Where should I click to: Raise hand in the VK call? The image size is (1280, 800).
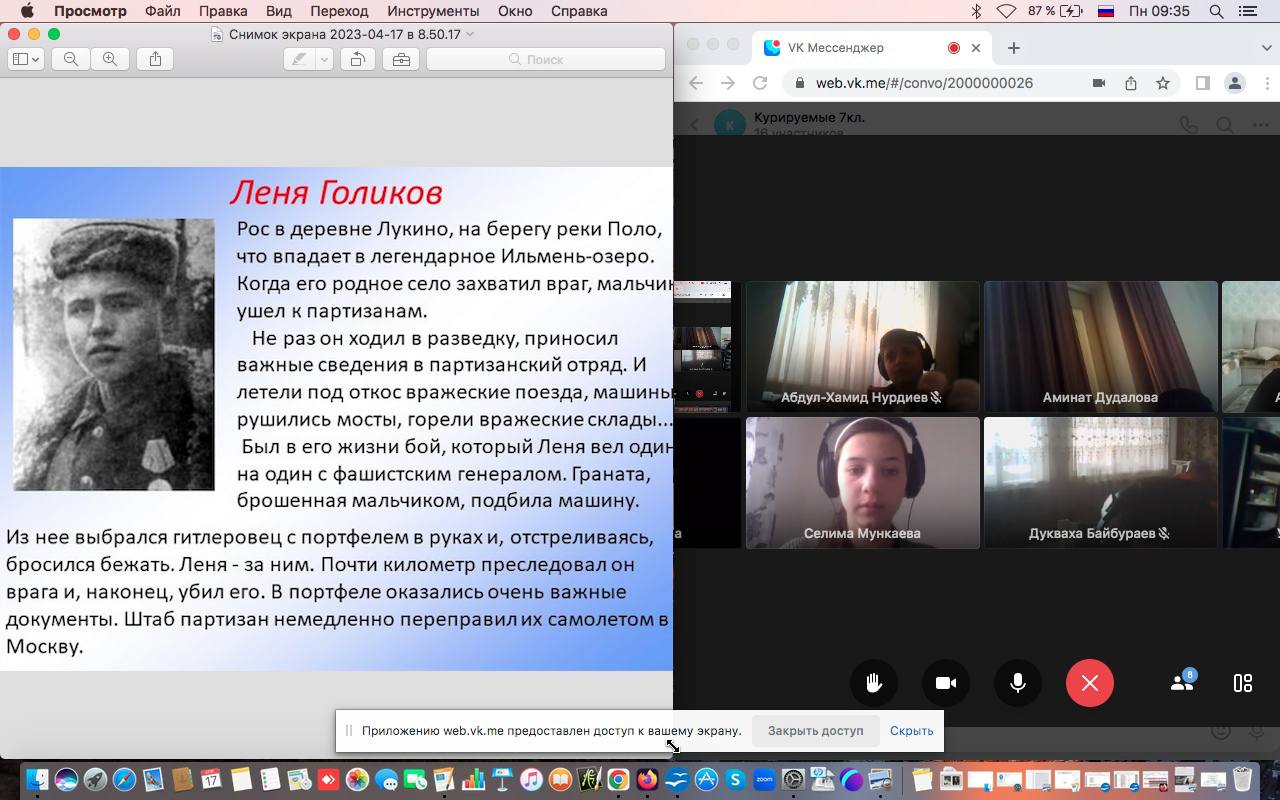(873, 683)
